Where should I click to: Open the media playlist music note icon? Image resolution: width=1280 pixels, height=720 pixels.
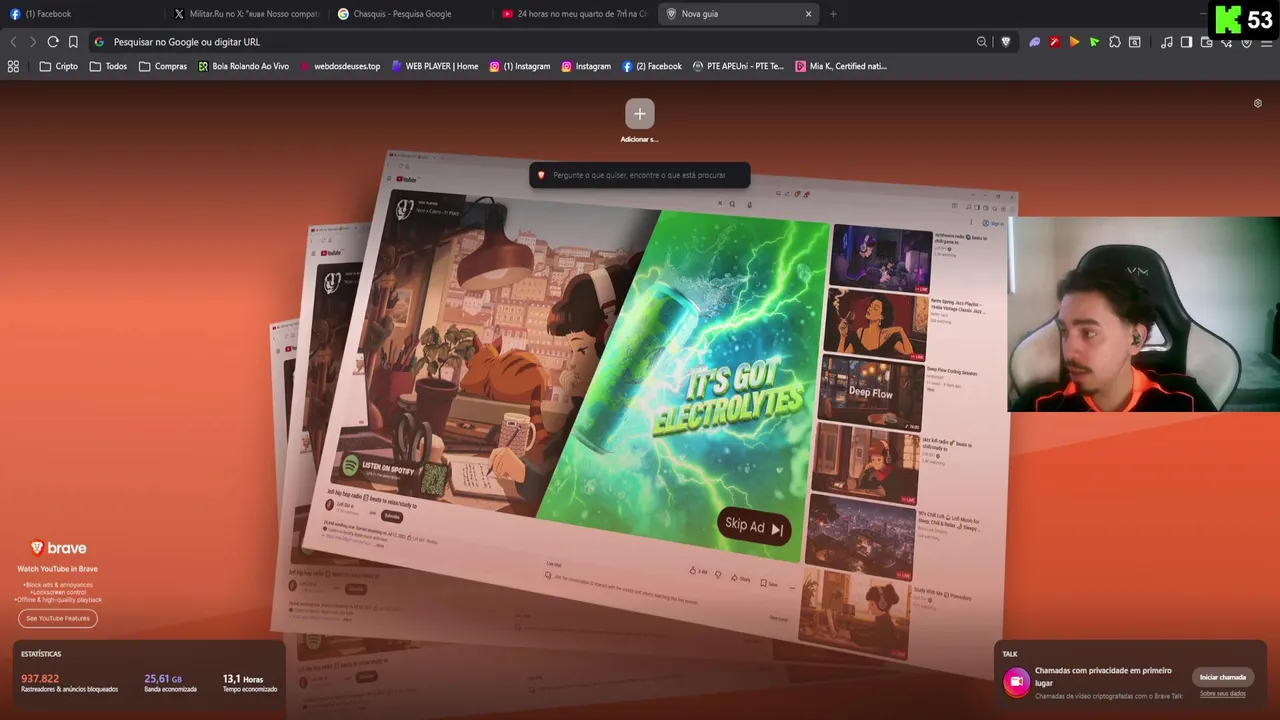[x=1167, y=42]
